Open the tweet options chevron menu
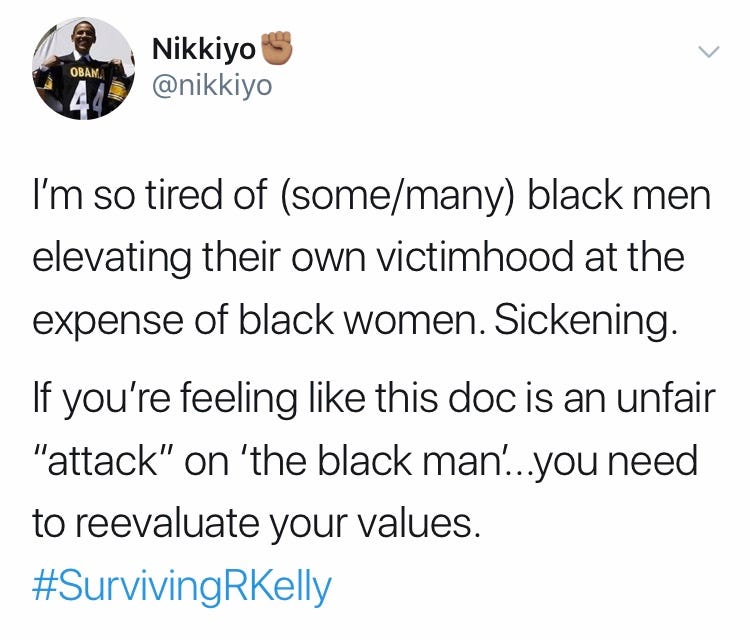This screenshot has height=641, width=750. tap(708, 51)
